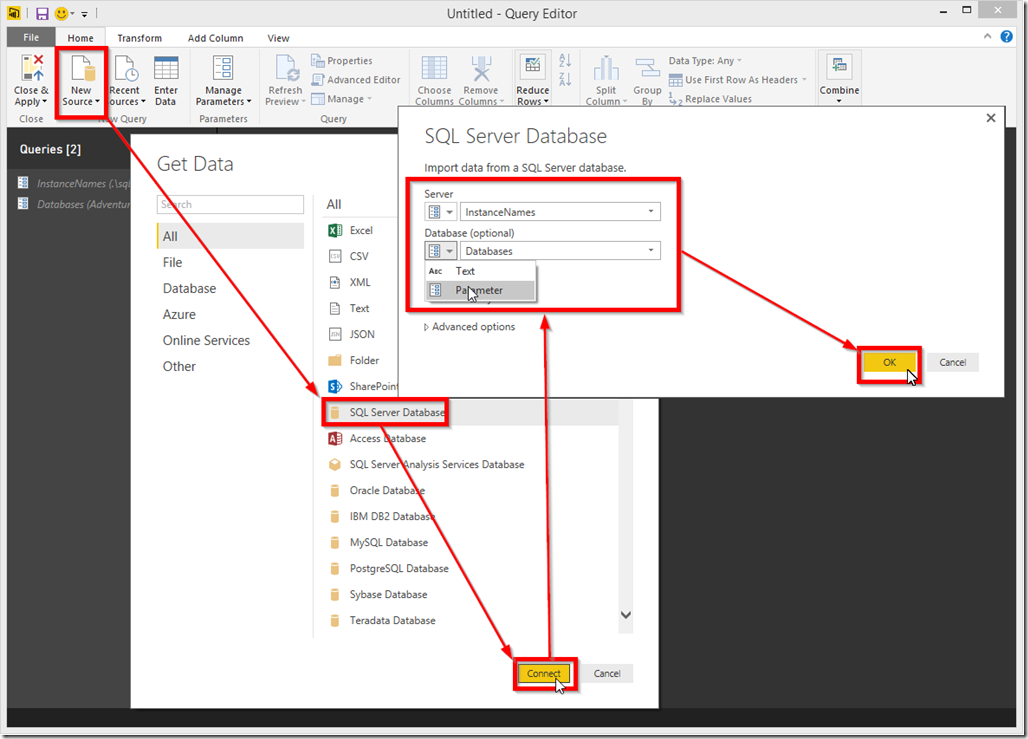1028x739 pixels.
Task: Select XML data source
Action: coord(349,283)
